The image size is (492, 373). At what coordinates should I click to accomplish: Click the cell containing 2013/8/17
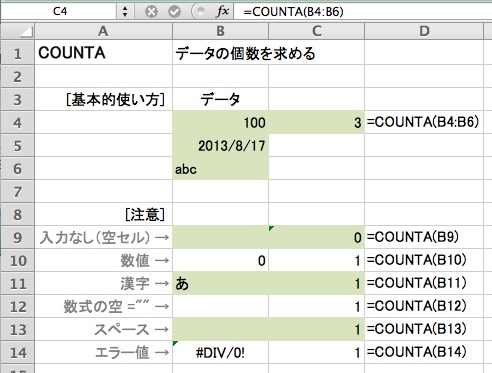pos(220,146)
